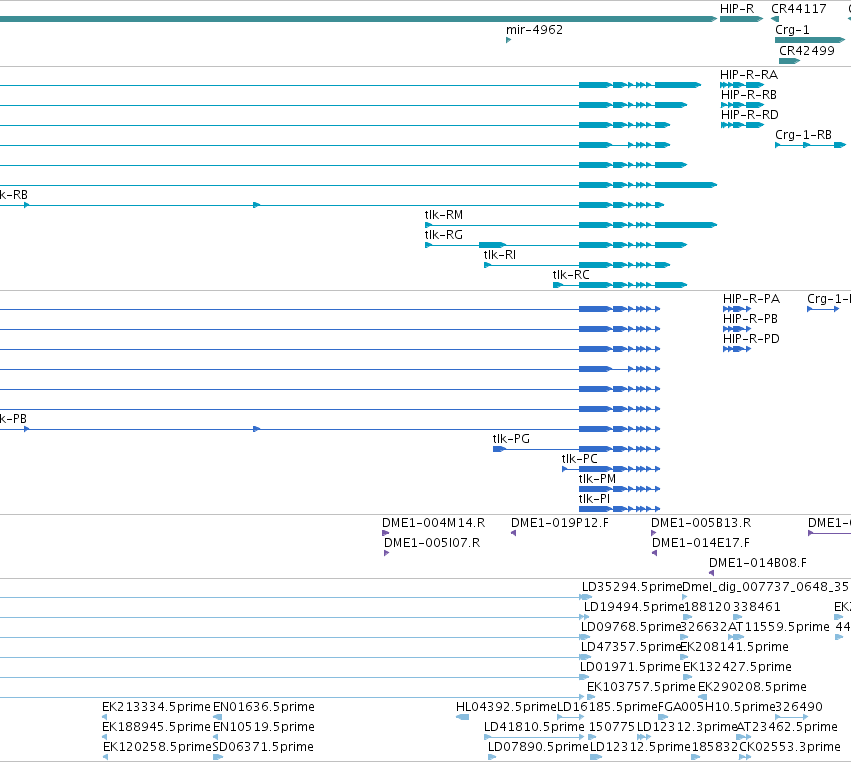Select the HIP-R-PB protein label
The image size is (851, 762).
pos(750,319)
